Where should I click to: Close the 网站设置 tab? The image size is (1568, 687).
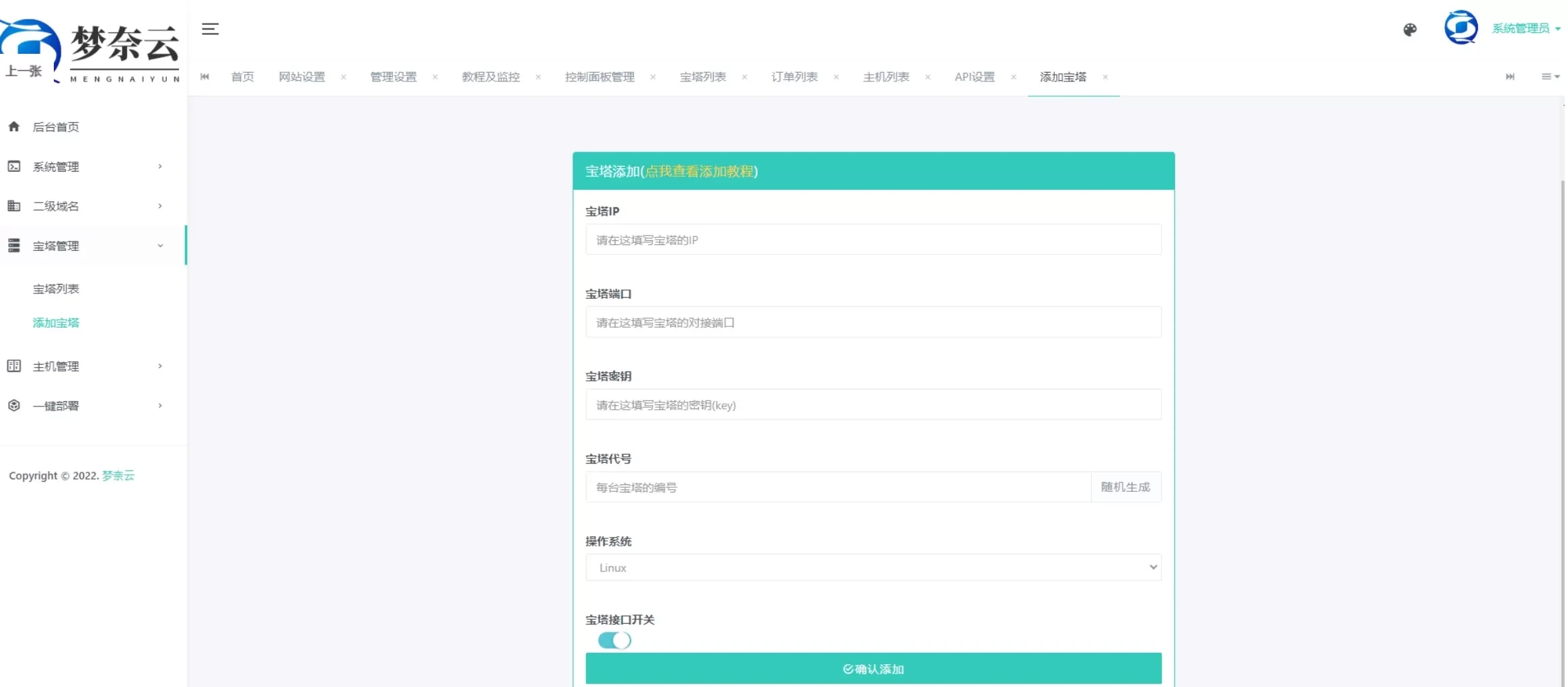344,77
